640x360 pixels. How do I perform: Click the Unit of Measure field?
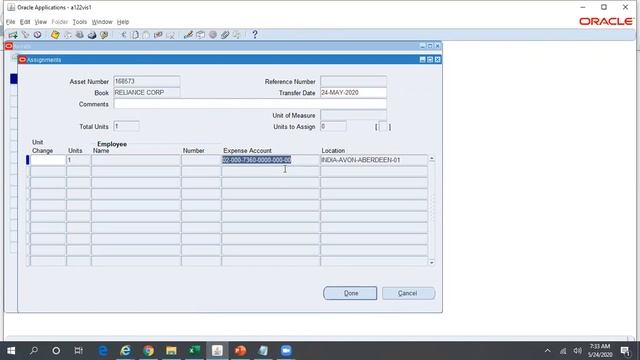(353, 116)
